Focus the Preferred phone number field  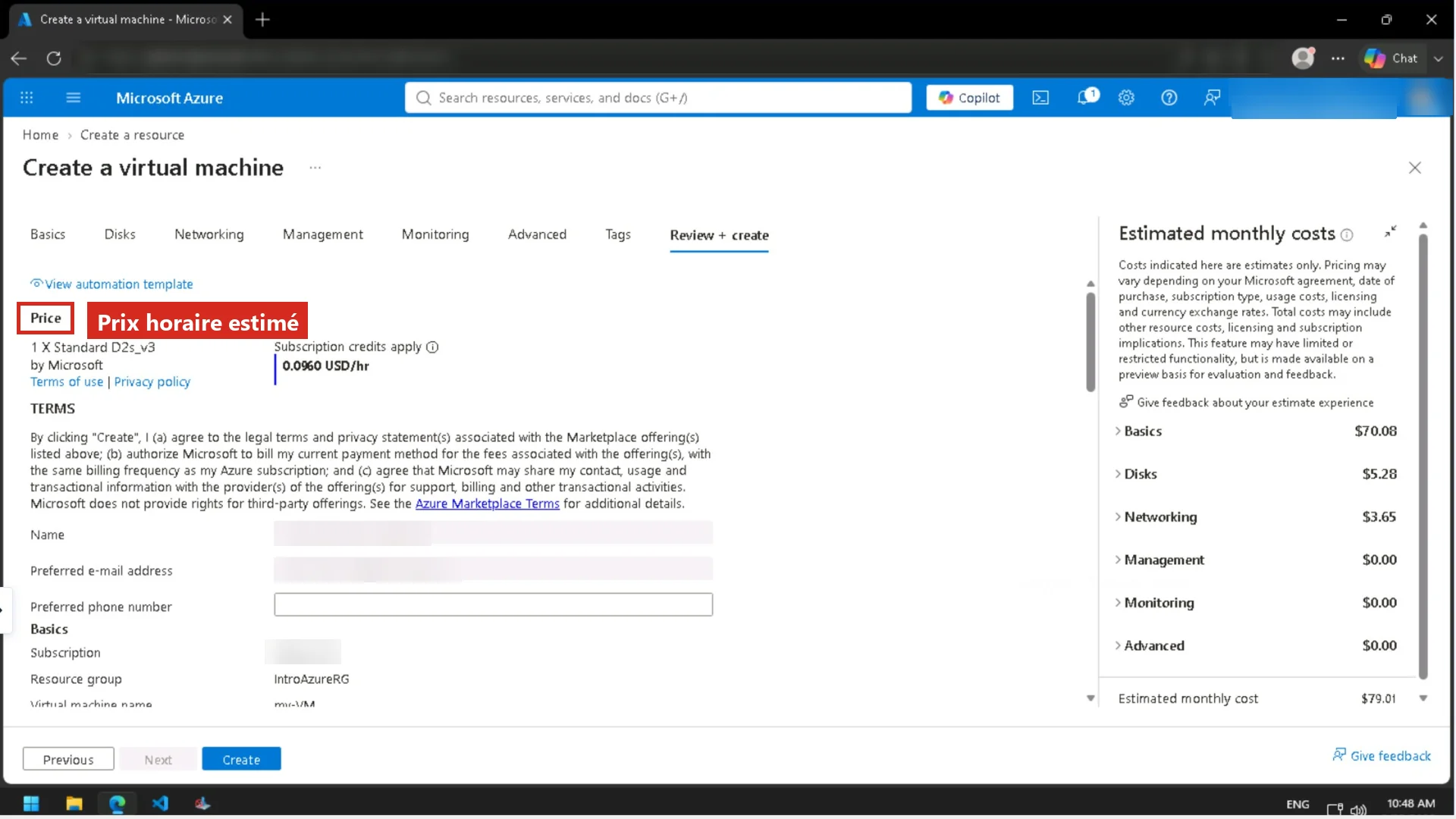coord(493,604)
